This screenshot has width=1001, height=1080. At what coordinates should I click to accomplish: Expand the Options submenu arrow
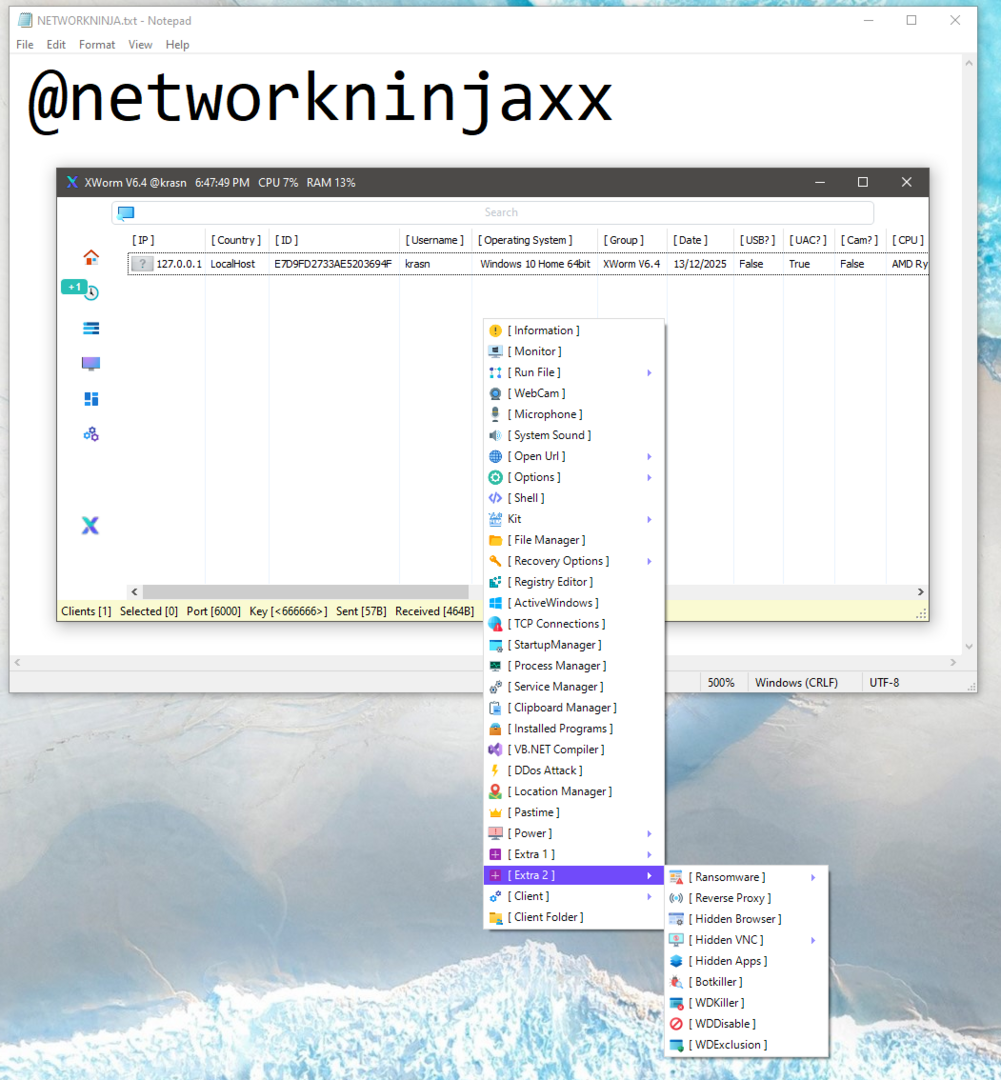[649, 478]
